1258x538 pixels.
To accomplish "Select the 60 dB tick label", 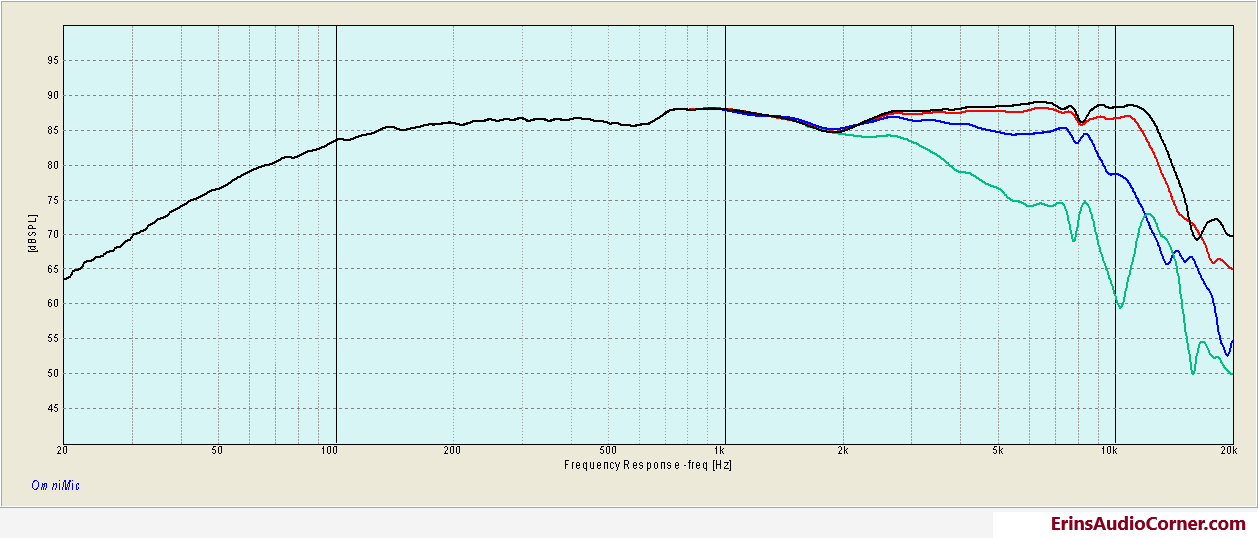I will point(53,305).
